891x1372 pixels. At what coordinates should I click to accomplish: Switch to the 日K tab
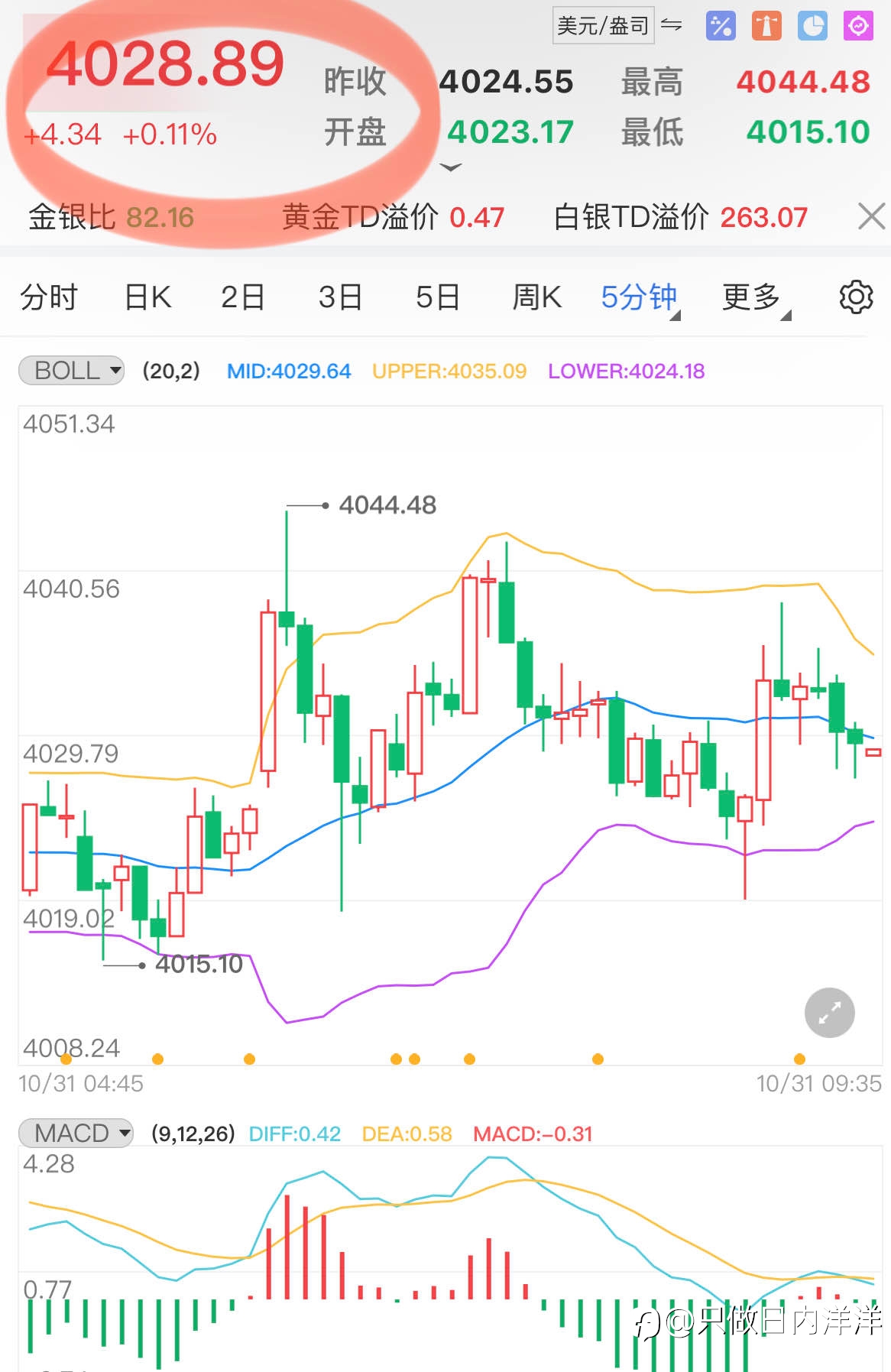147,297
